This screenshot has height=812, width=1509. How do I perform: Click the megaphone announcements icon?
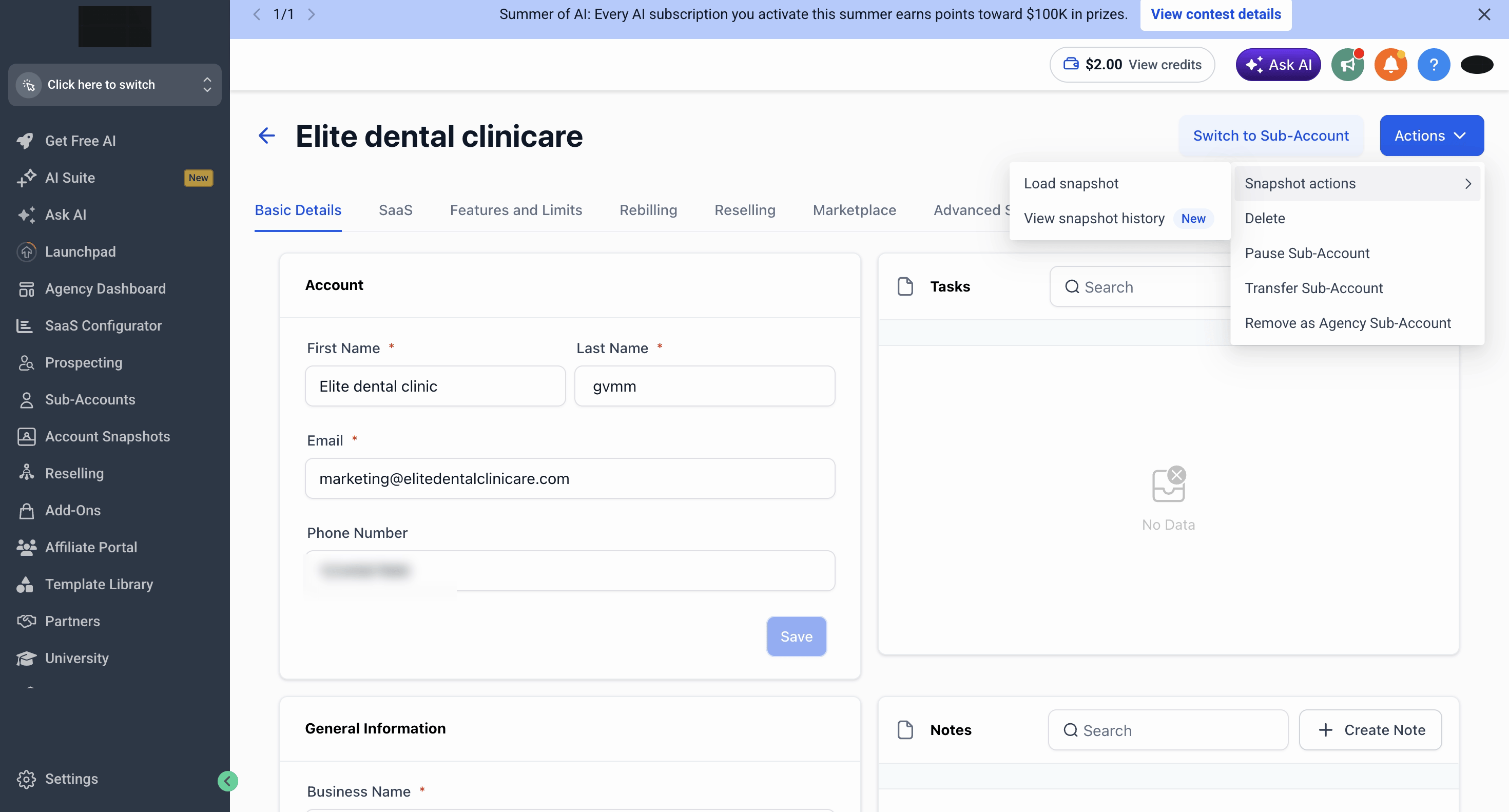point(1347,65)
